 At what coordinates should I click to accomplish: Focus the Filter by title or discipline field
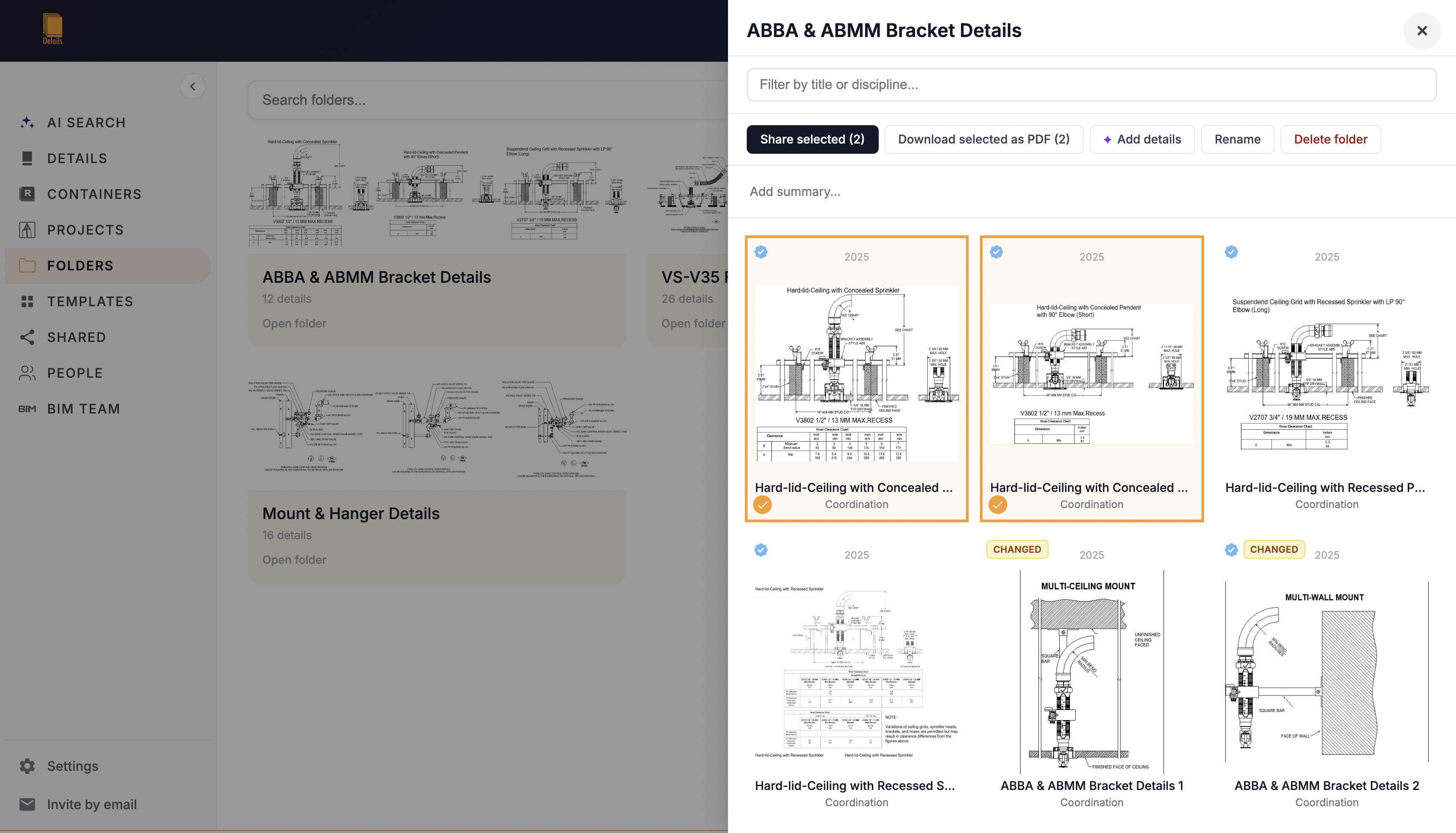point(1092,85)
